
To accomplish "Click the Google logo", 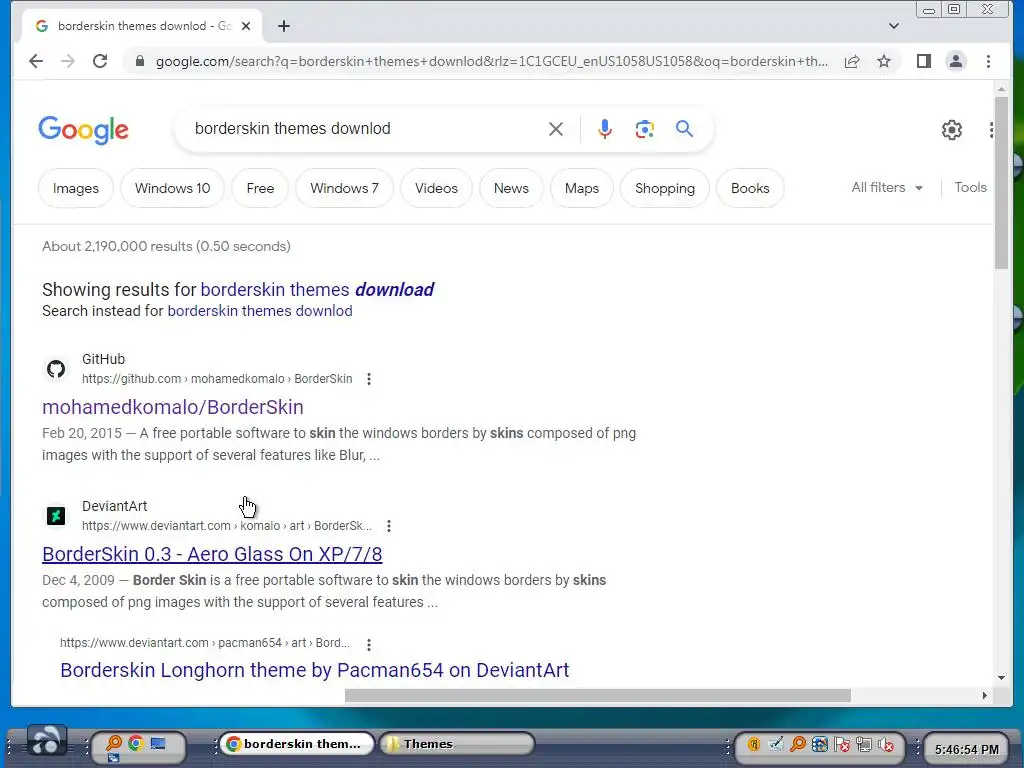I will [84, 130].
